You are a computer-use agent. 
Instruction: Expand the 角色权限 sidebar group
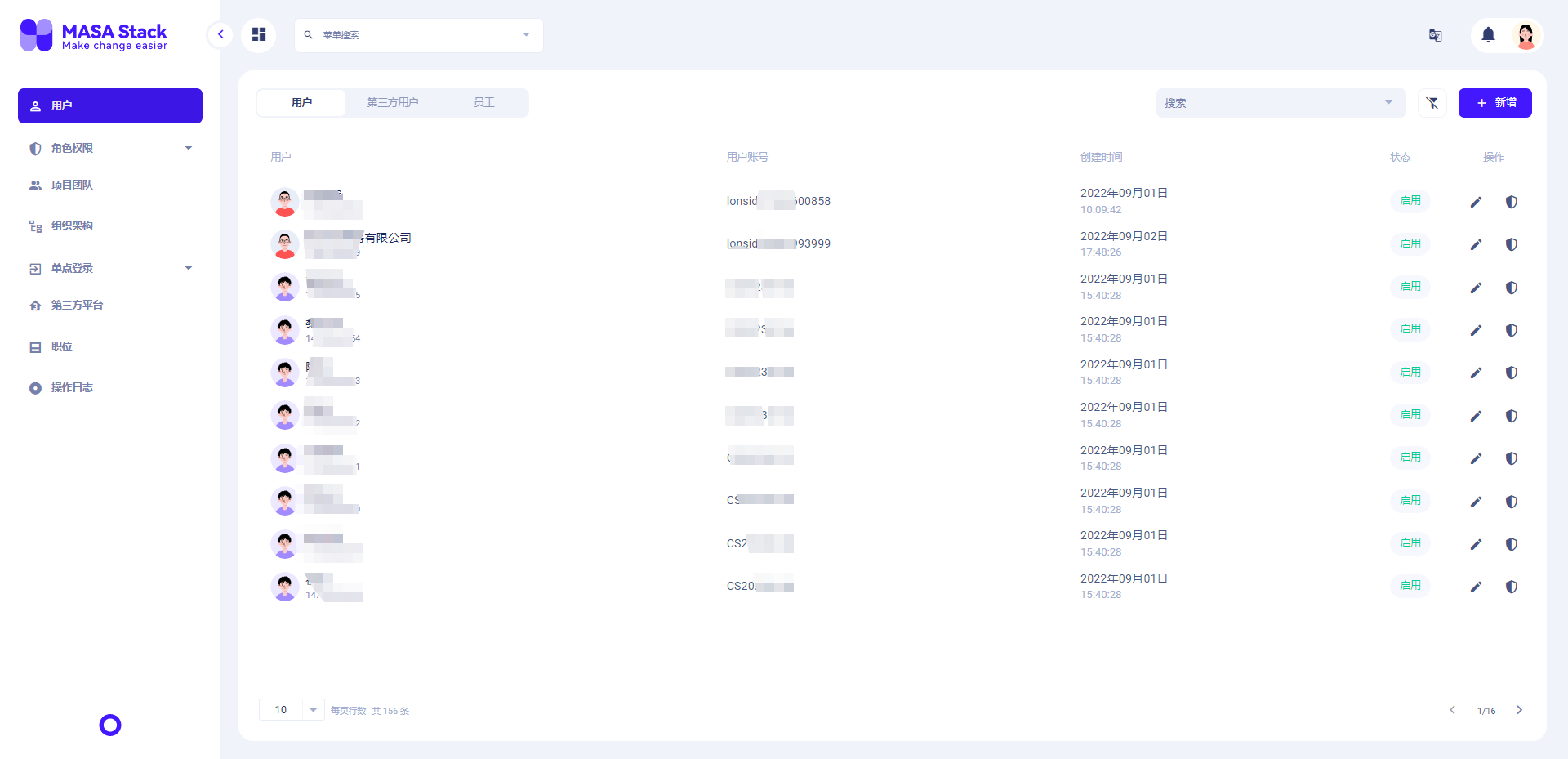point(110,149)
